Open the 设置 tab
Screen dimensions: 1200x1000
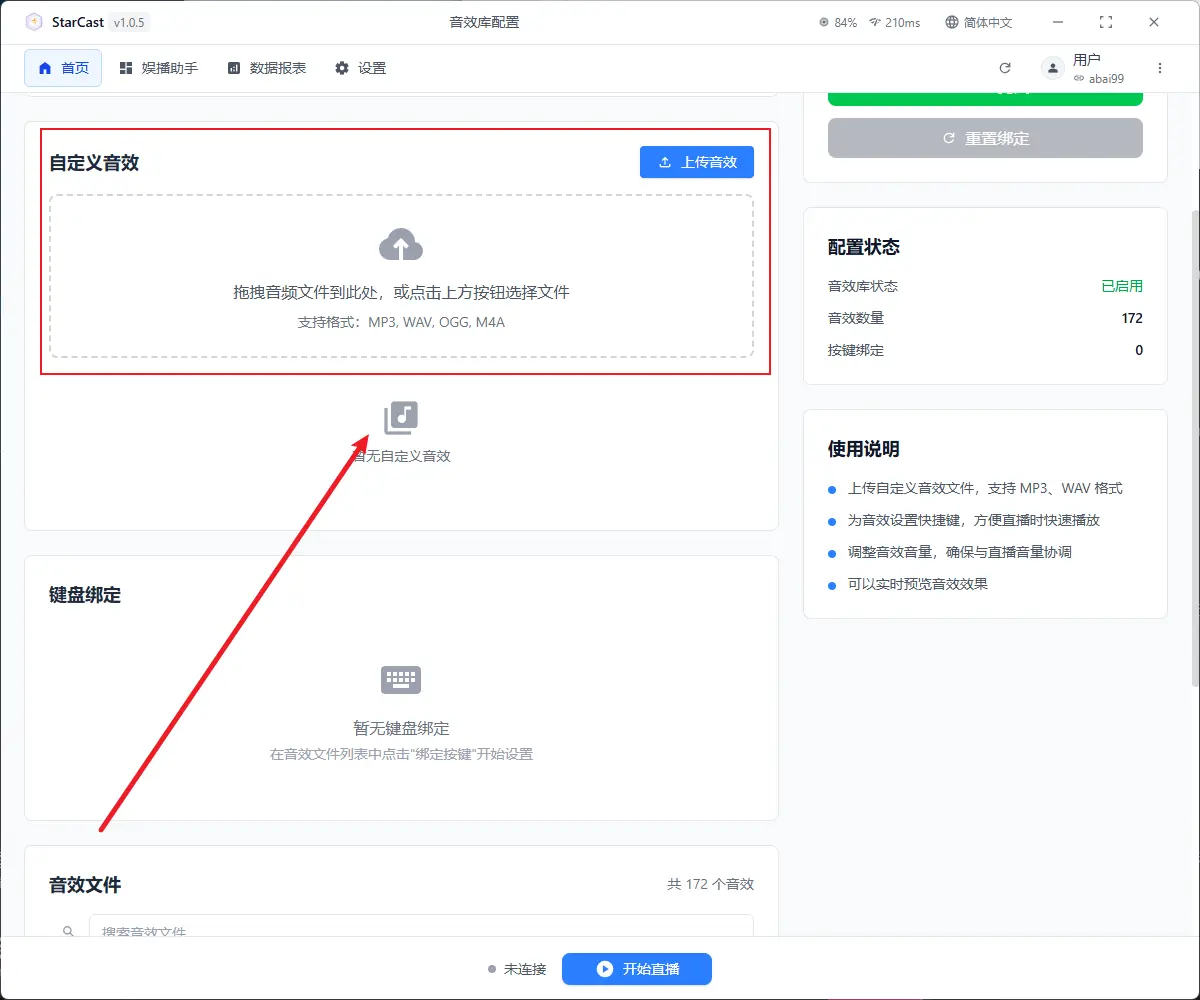click(360, 68)
